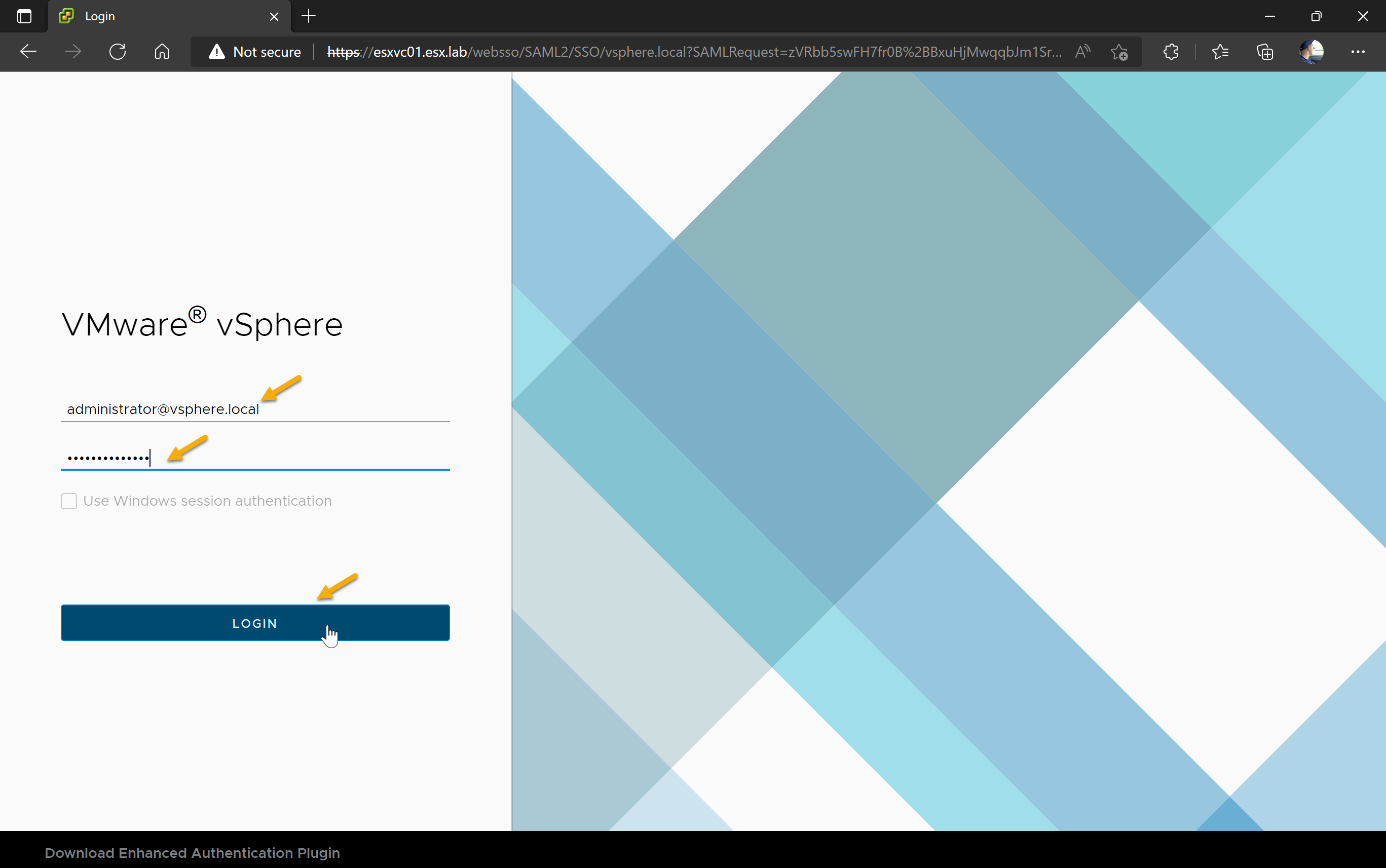Enable Use Windows session authentication

[x=69, y=501]
